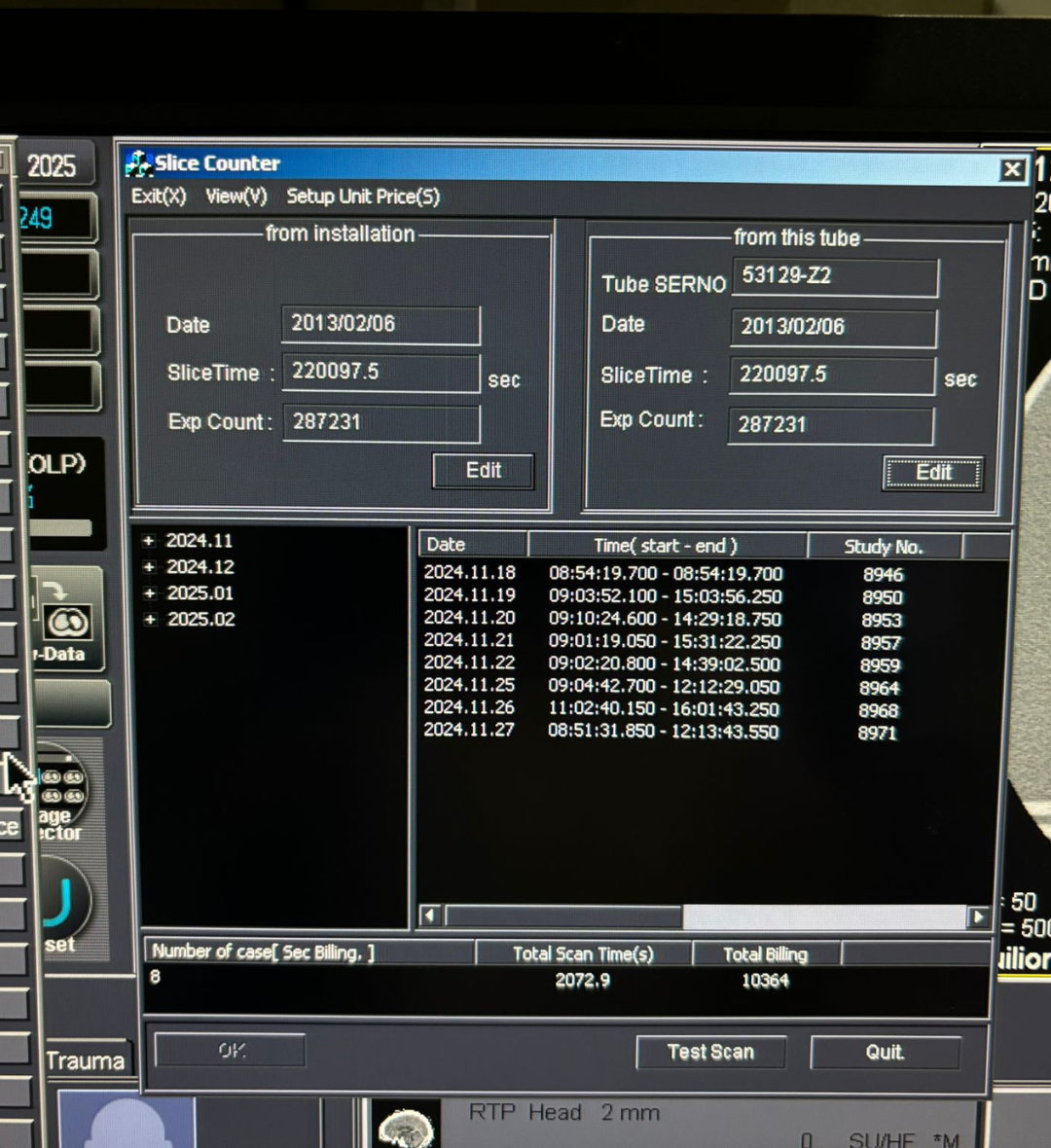This screenshot has height=1148, width=1051.
Task: Select the 2025.01 month entry
Action: click(x=199, y=593)
